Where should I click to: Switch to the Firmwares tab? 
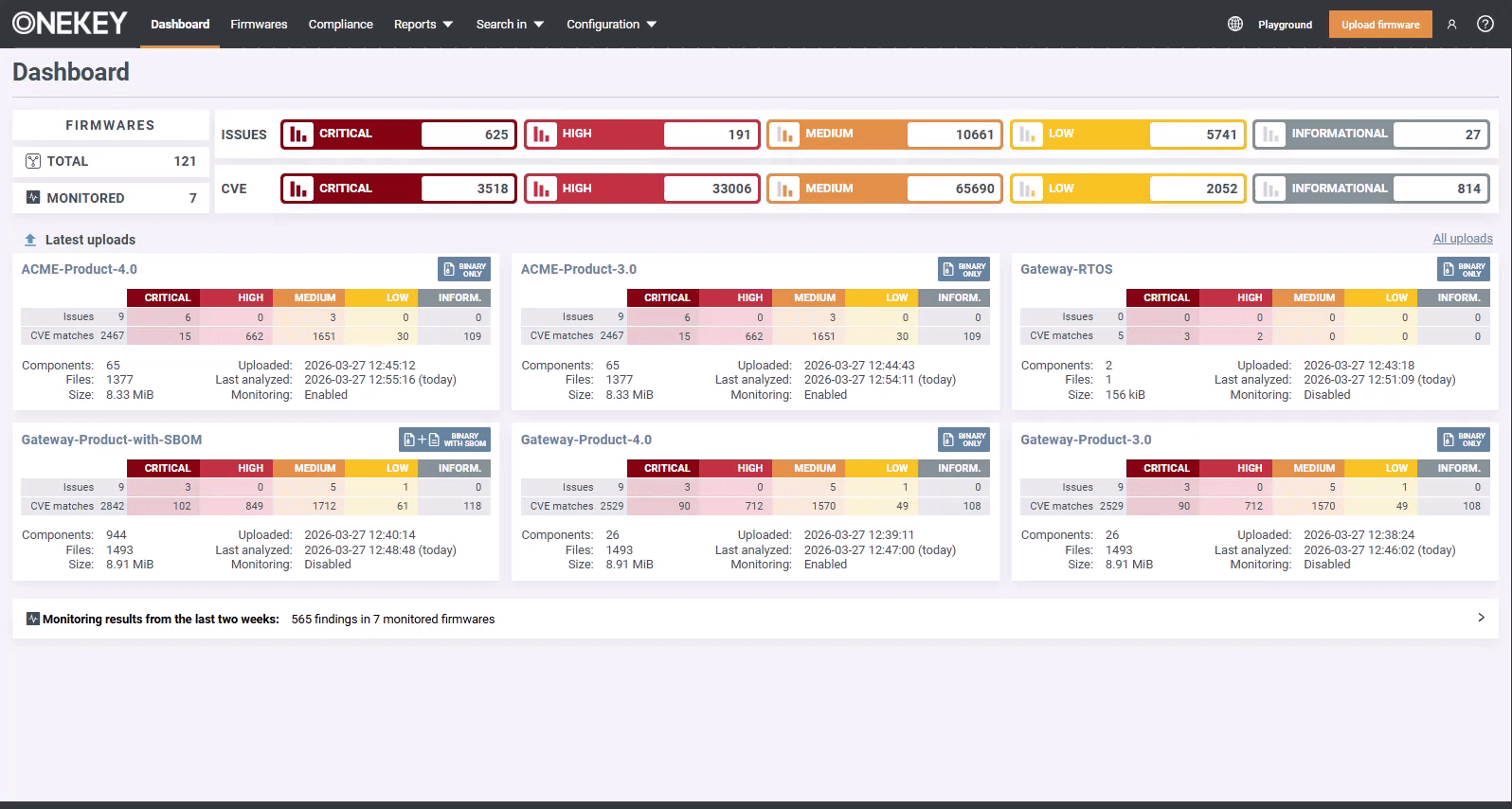pyautogui.click(x=259, y=25)
